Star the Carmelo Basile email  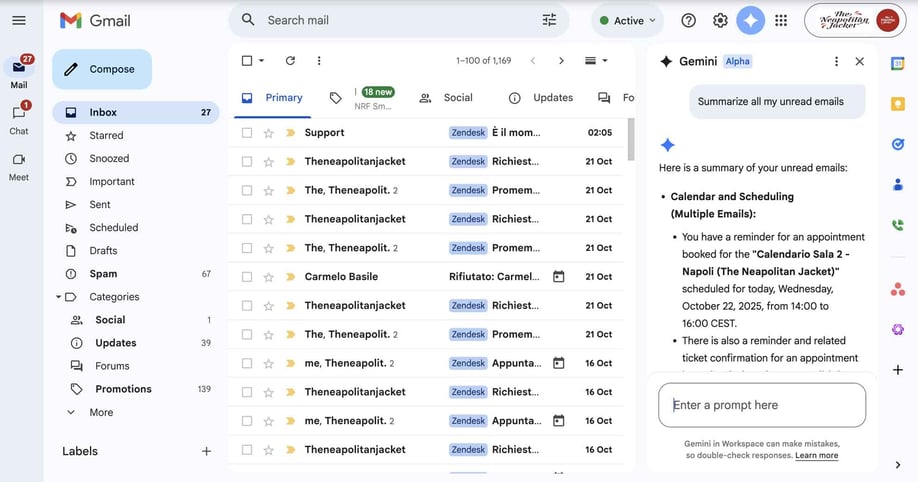point(269,277)
